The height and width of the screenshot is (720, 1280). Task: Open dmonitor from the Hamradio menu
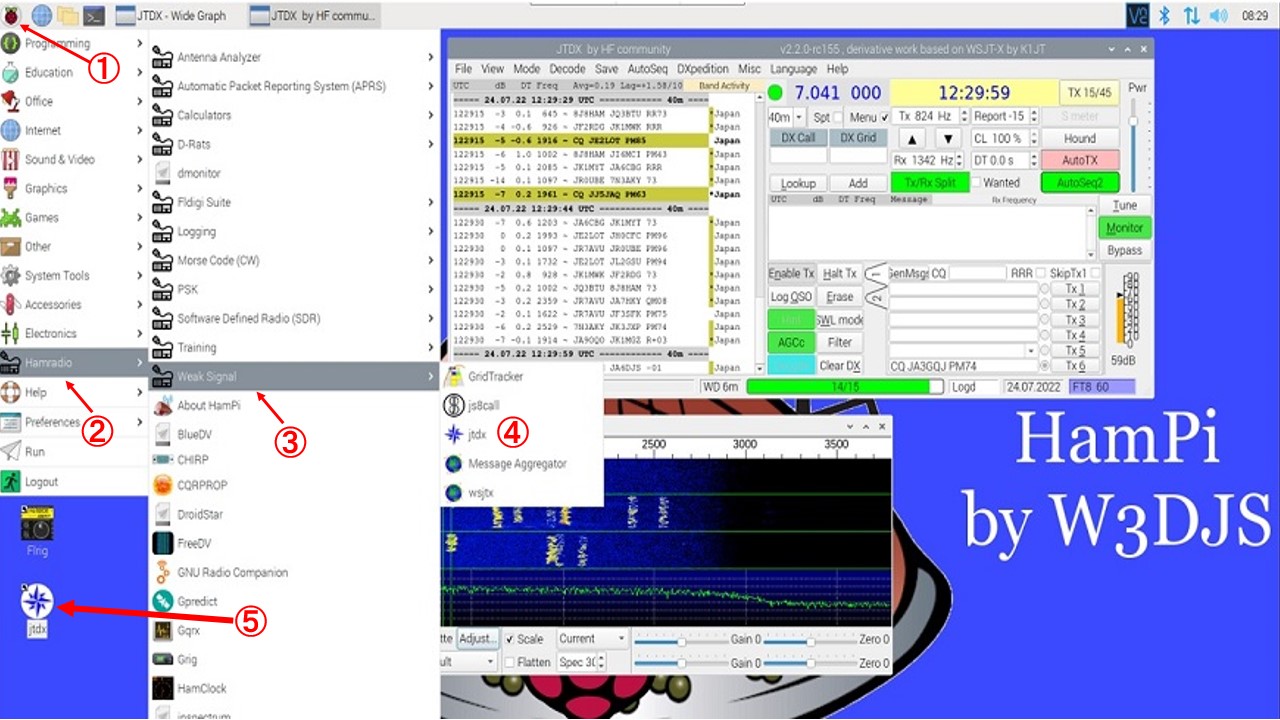pos(294,173)
